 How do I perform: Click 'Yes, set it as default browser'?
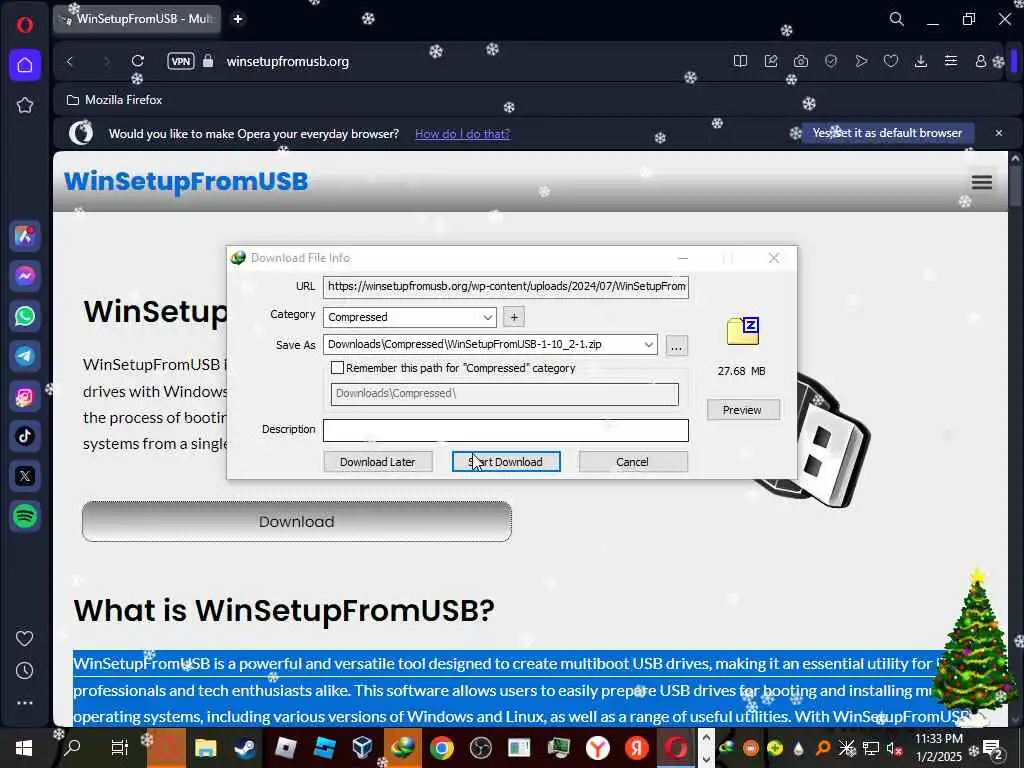[x=887, y=133]
